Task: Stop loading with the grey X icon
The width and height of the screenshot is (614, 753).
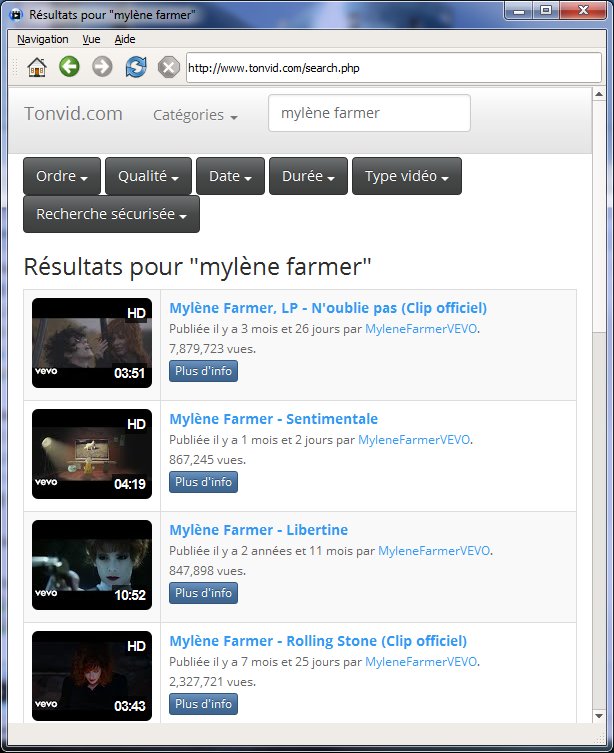Action: click(169, 67)
